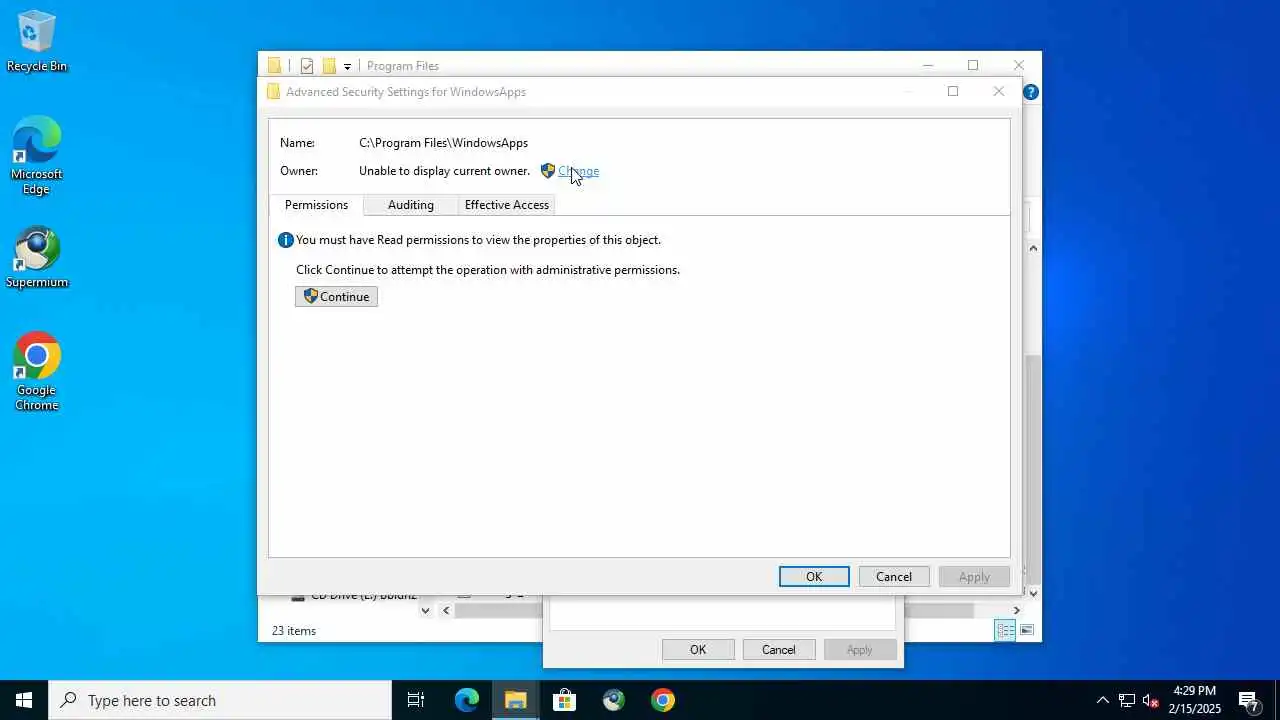This screenshot has width=1280, height=720.
Task: Click Cancel in the Properties dialog behind
Action: [779, 650]
